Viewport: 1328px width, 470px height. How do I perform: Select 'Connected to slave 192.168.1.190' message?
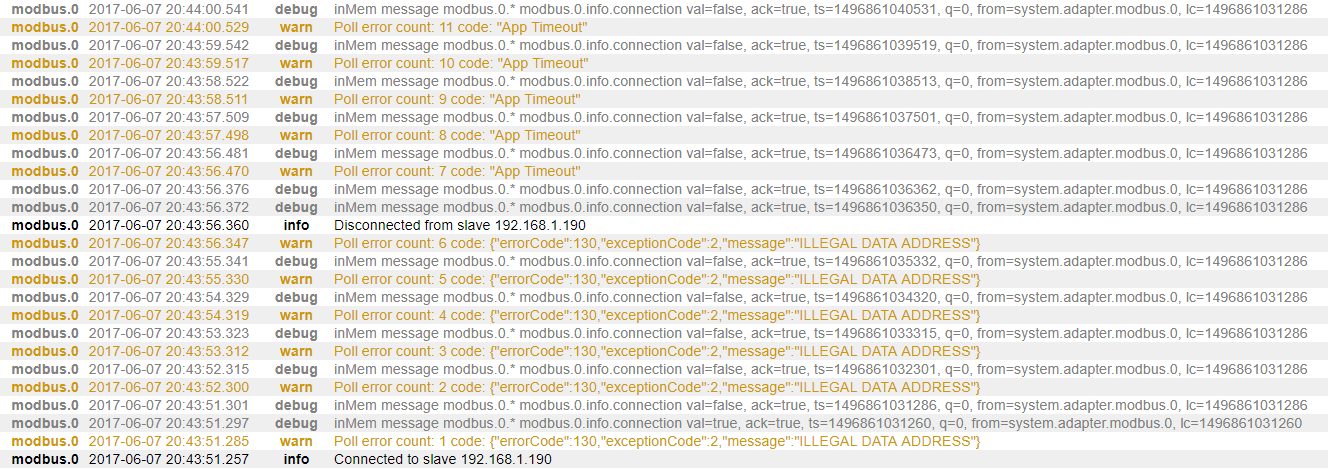pos(443,459)
